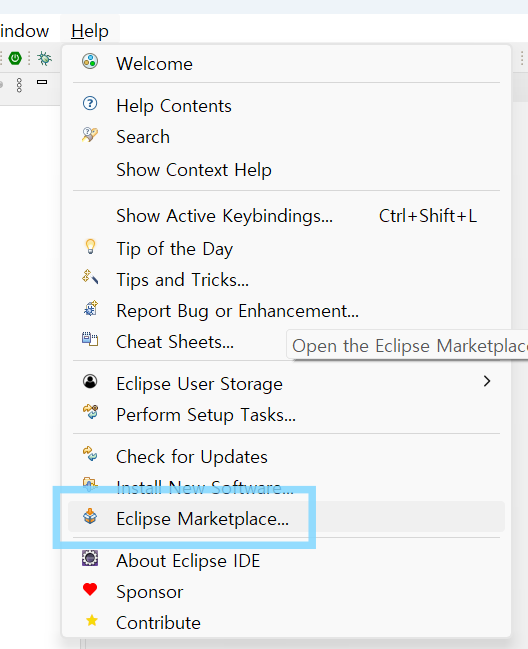The width and height of the screenshot is (528, 649).
Task: Open the Help menu in menu bar
Action: click(90, 31)
